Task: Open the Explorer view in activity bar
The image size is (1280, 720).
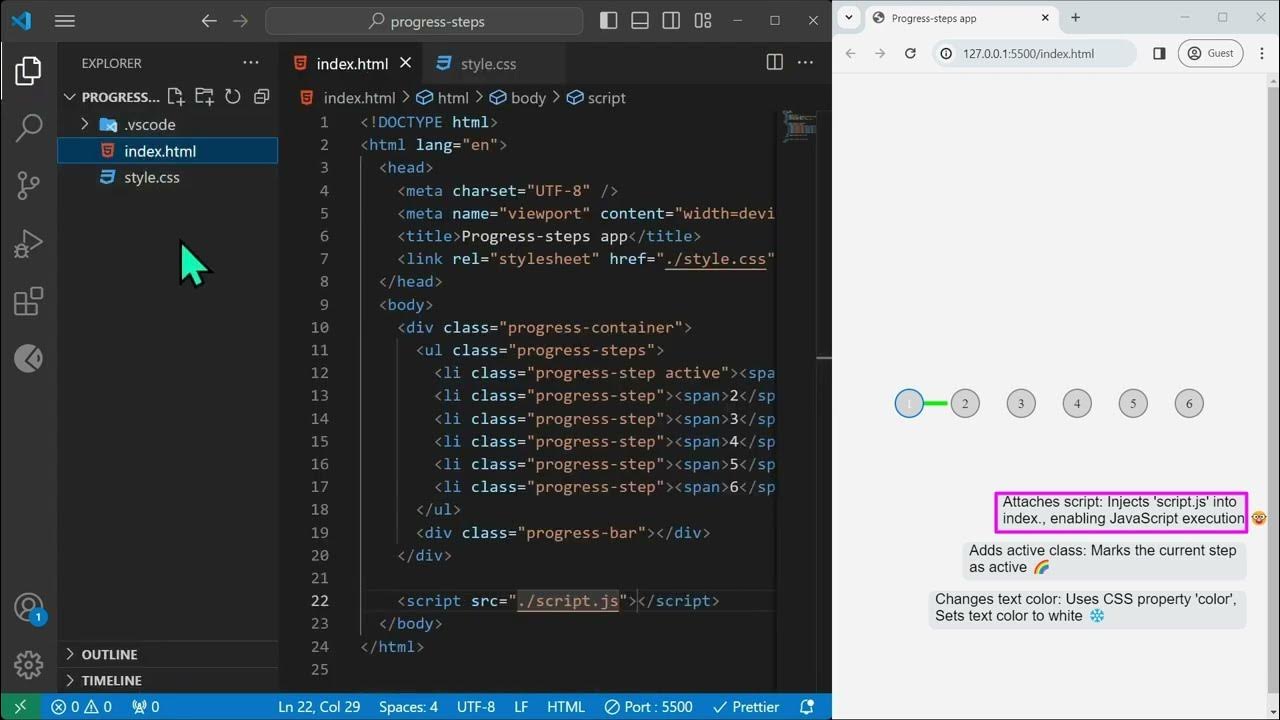Action: click(x=28, y=70)
